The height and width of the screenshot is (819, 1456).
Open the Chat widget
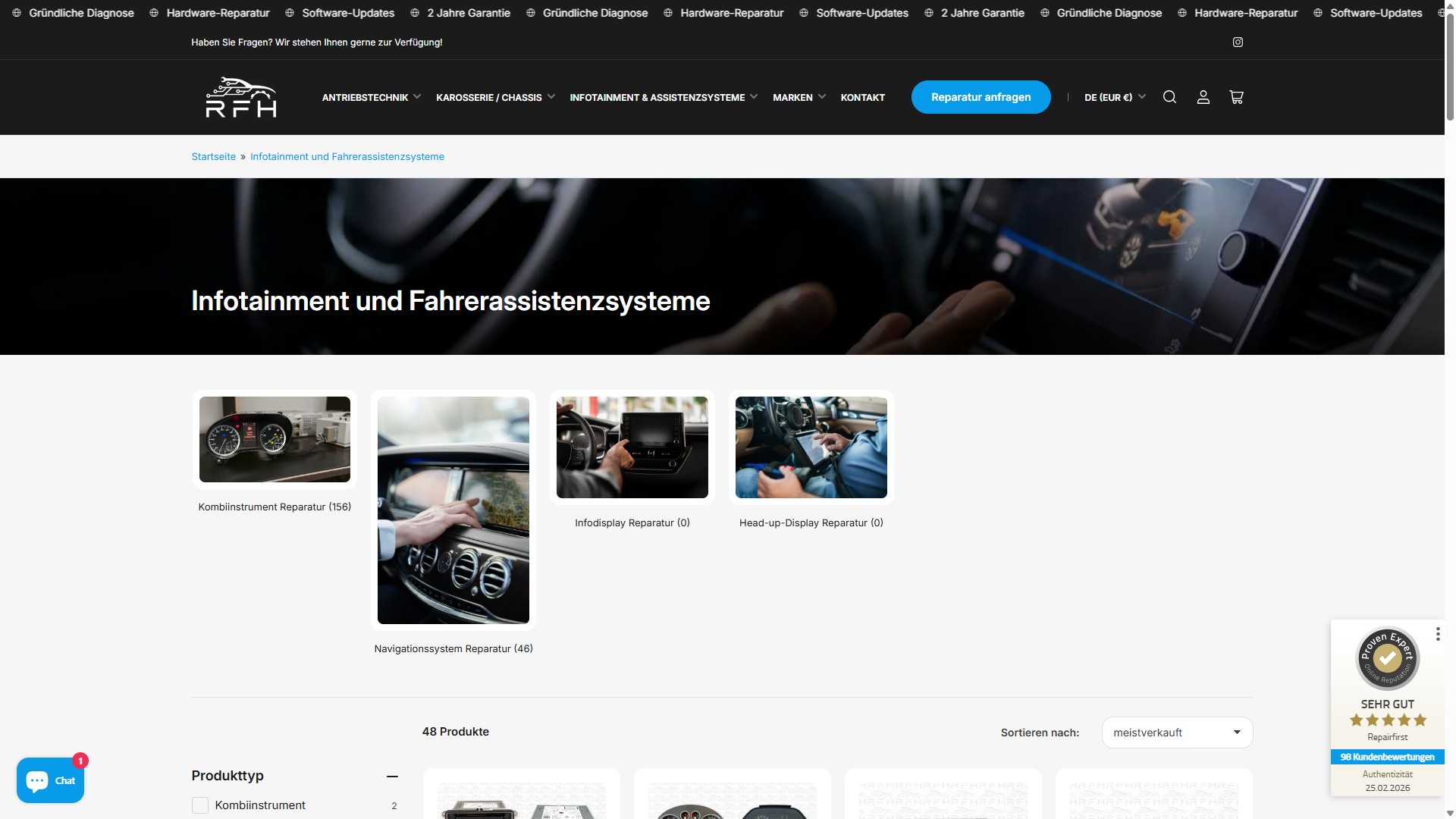[50, 780]
